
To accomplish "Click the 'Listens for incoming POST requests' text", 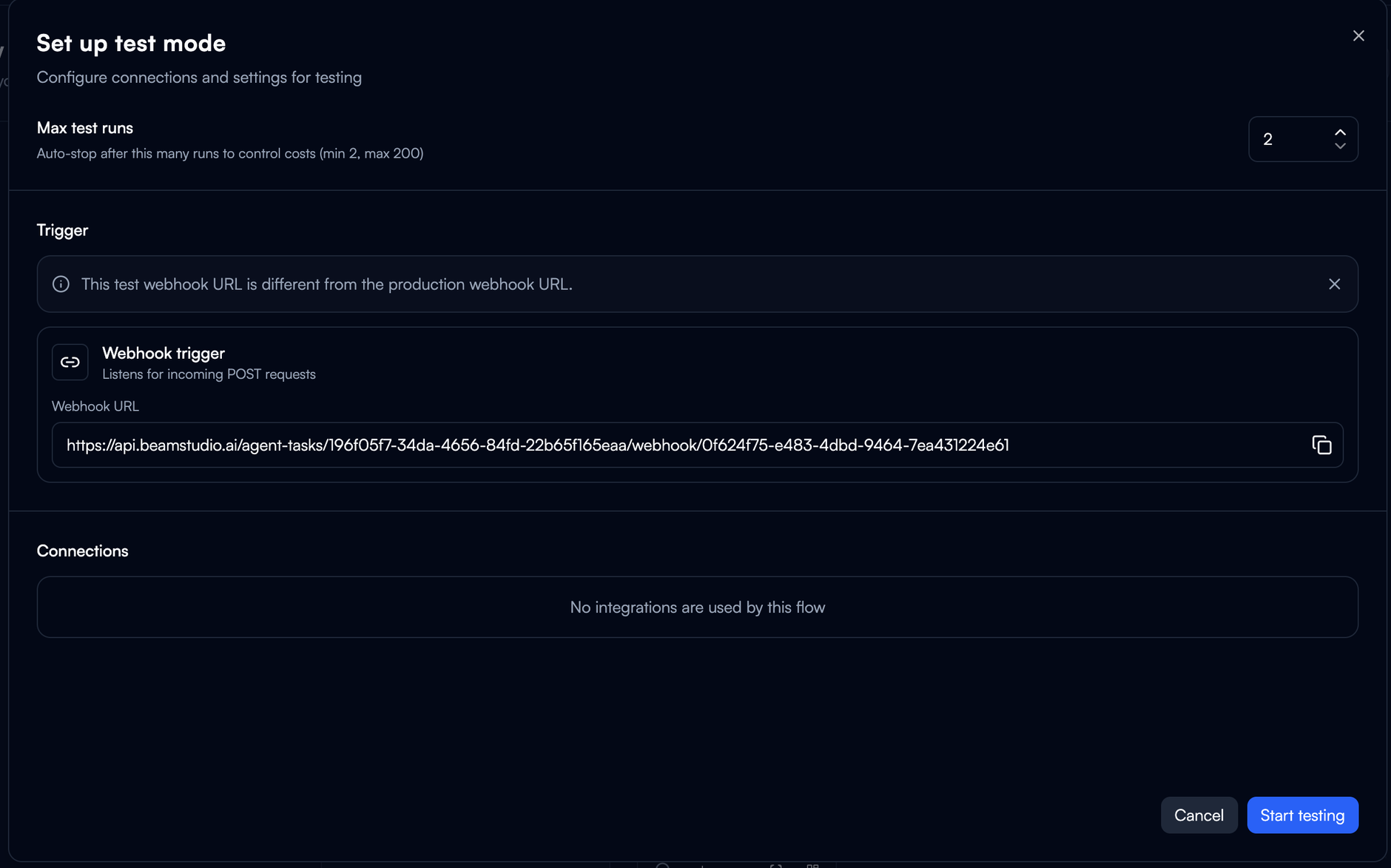I will [209, 374].
